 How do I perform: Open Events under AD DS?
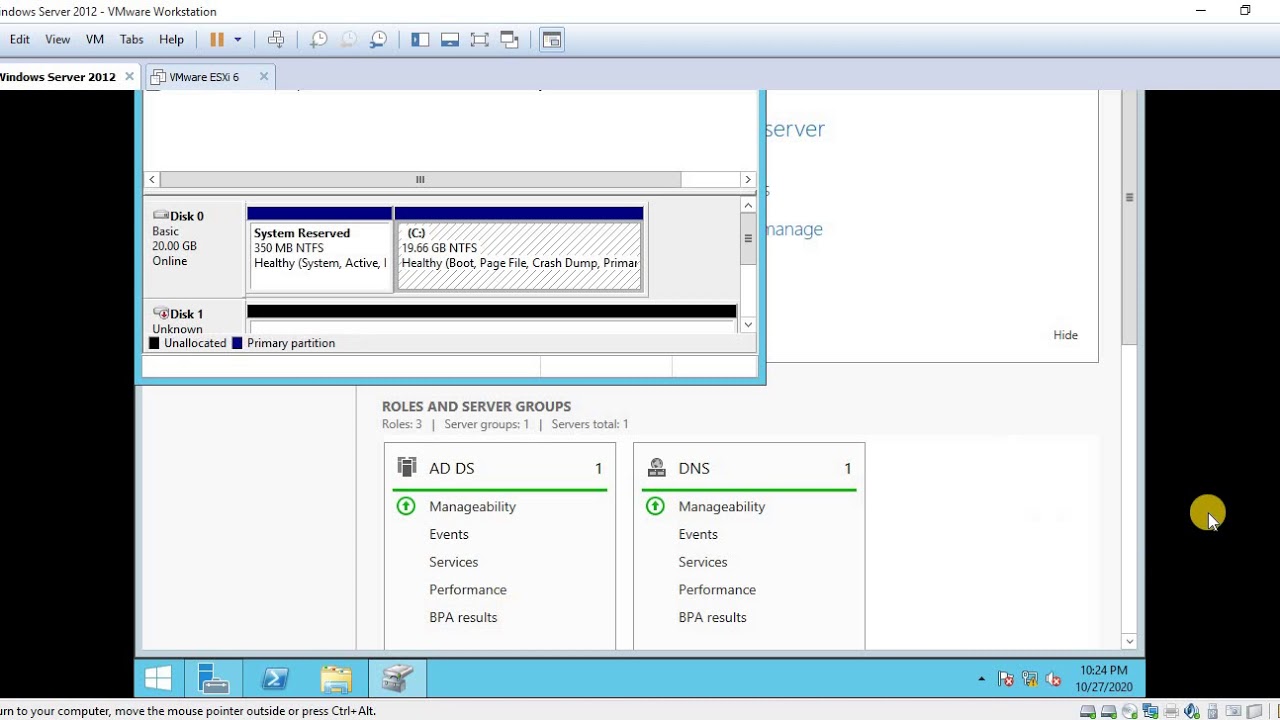click(449, 535)
